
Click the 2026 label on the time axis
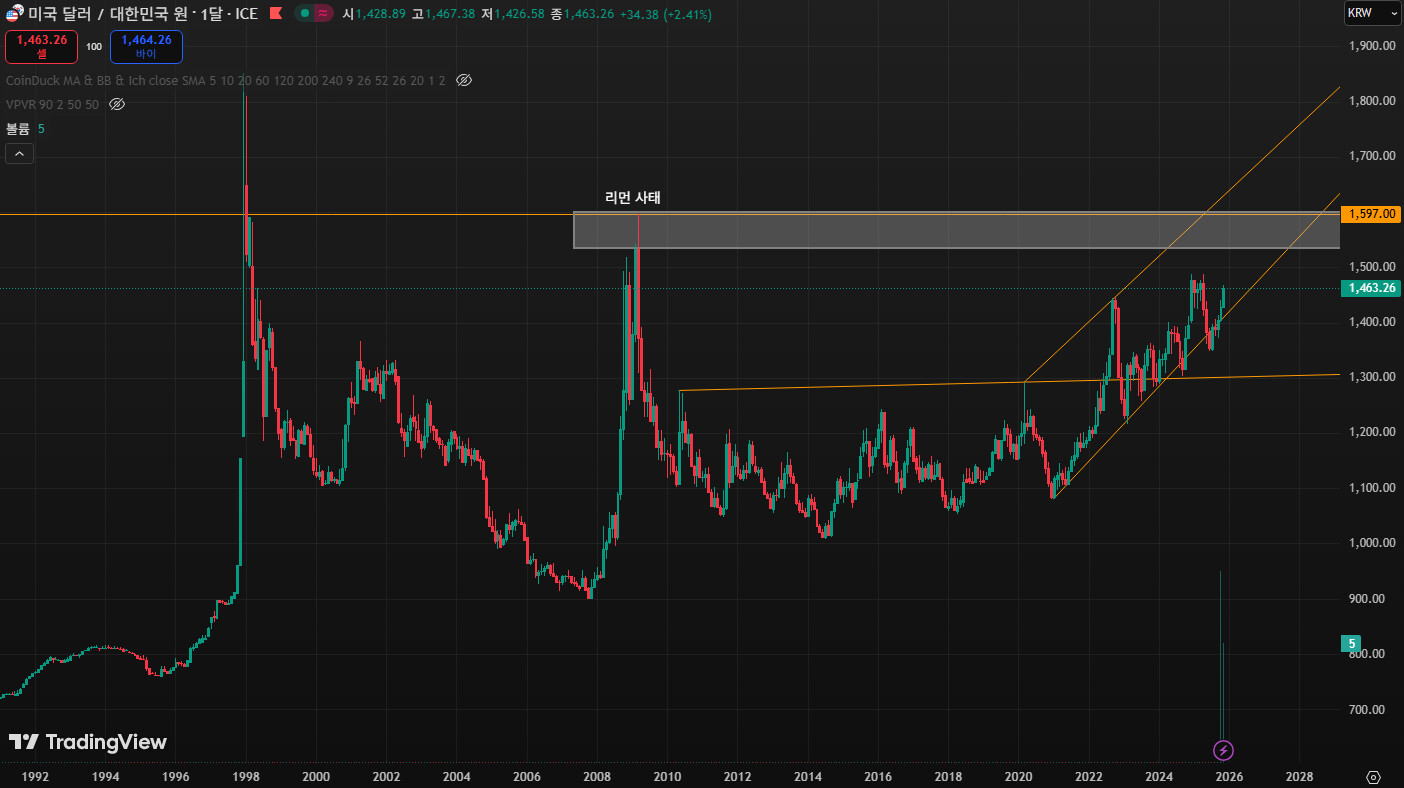pyautogui.click(x=1229, y=776)
